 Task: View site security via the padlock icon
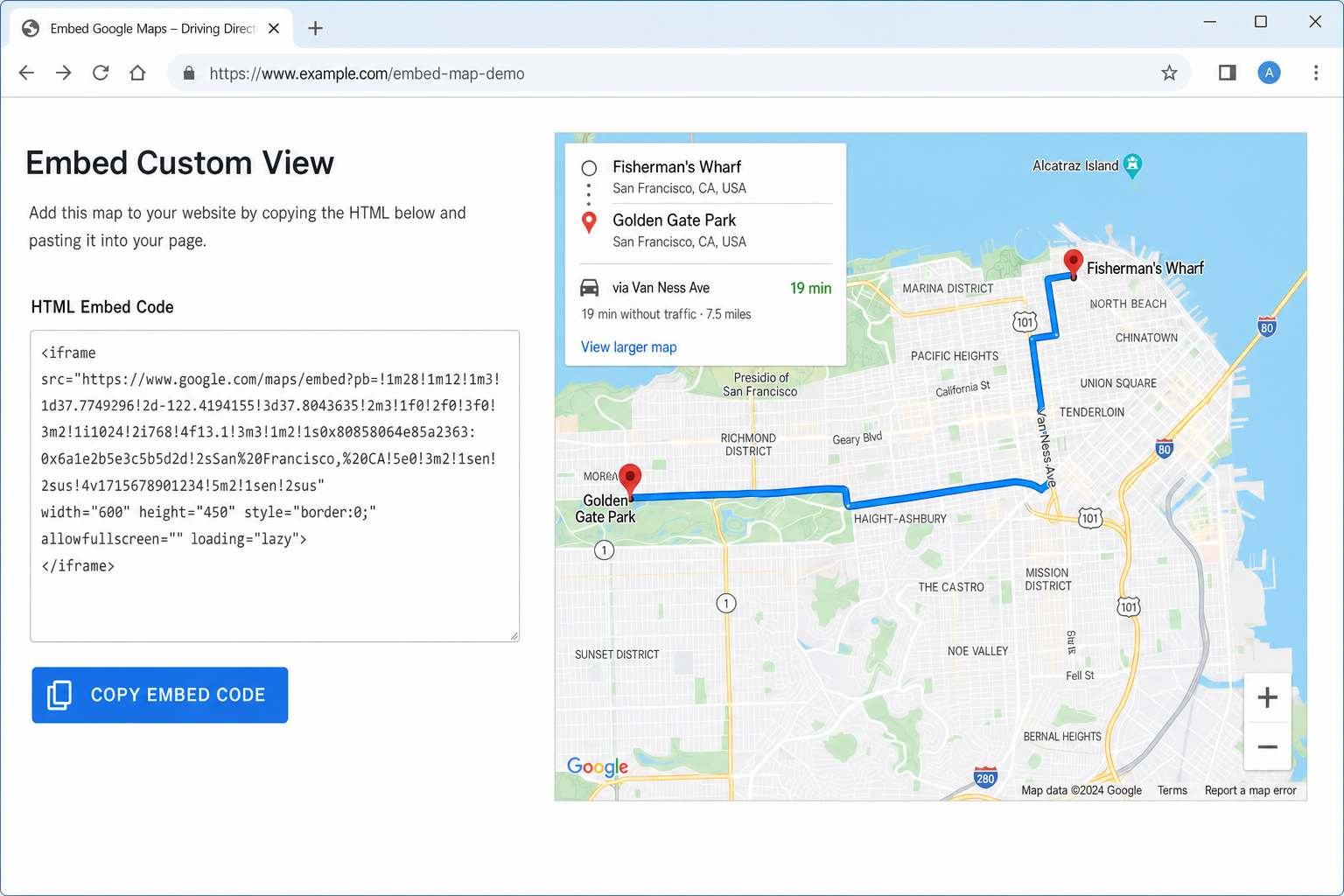pos(189,73)
